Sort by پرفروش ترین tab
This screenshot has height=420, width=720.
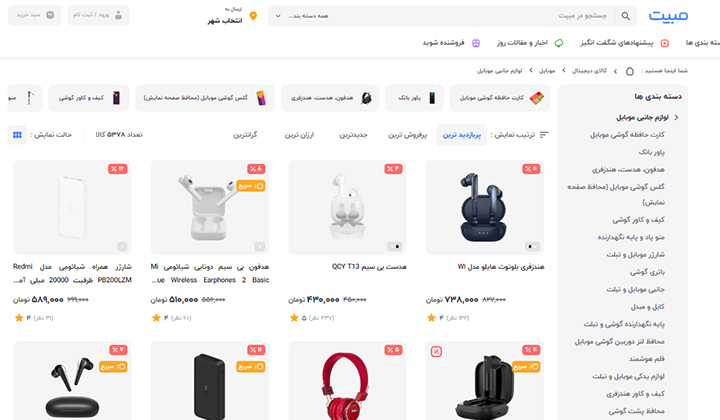(x=408, y=135)
